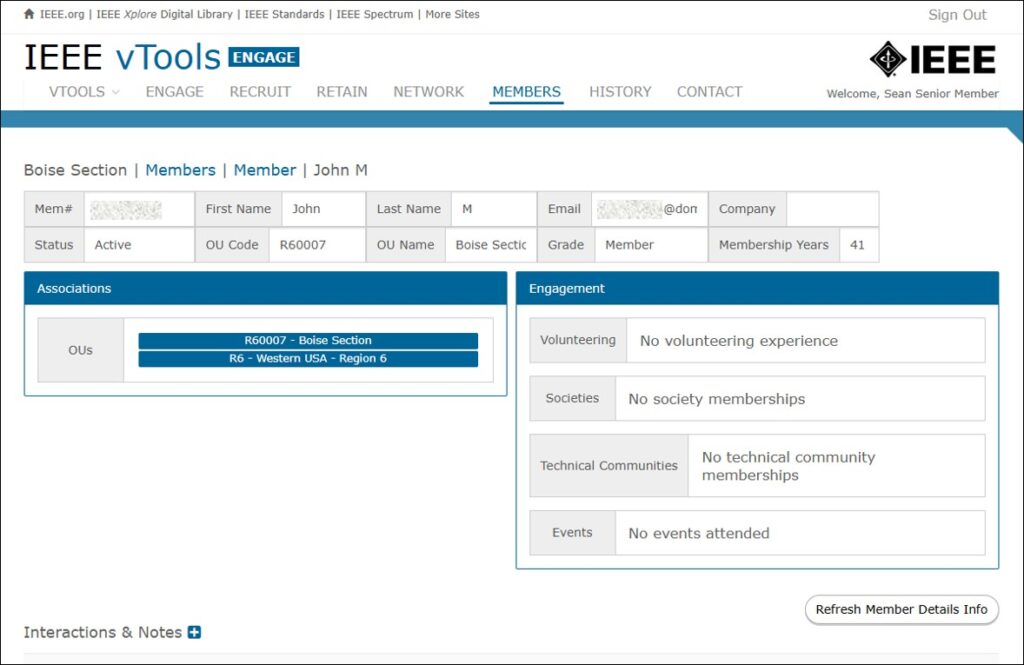Click Refresh Member Details Info button
This screenshot has width=1024, height=665.
[x=901, y=609]
